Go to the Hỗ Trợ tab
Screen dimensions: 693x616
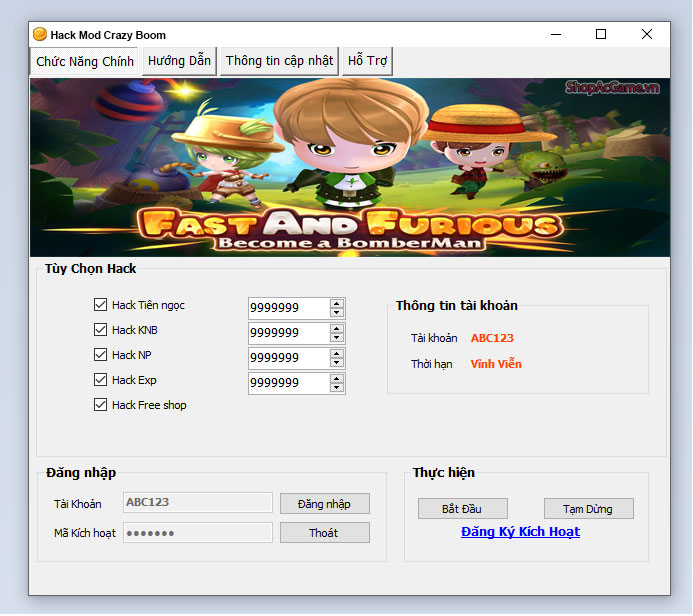[367, 61]
